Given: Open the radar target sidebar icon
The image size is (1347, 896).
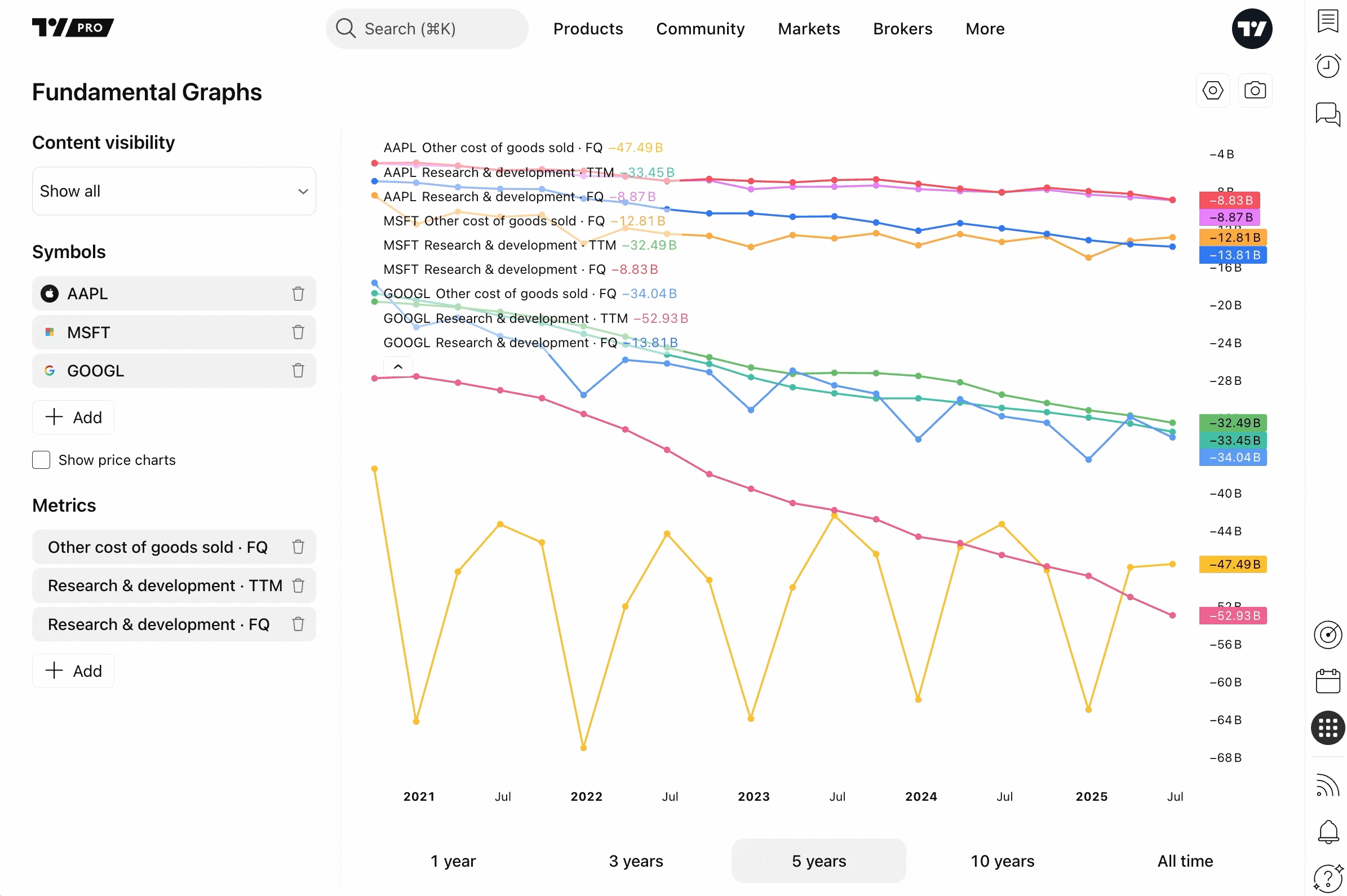Looking at the screenshot, I should (1327, 635).
